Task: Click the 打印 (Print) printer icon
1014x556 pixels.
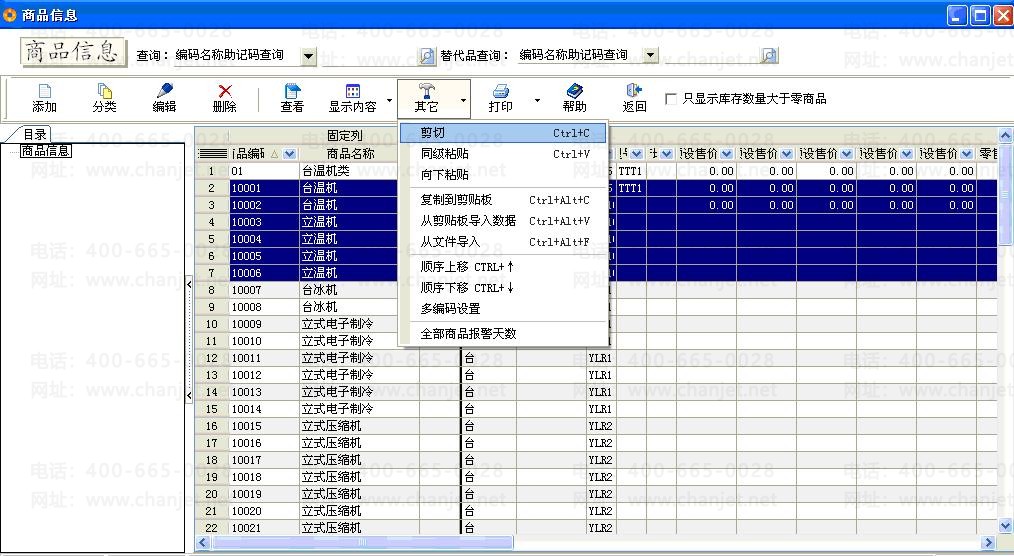Action: click(501, 98)
